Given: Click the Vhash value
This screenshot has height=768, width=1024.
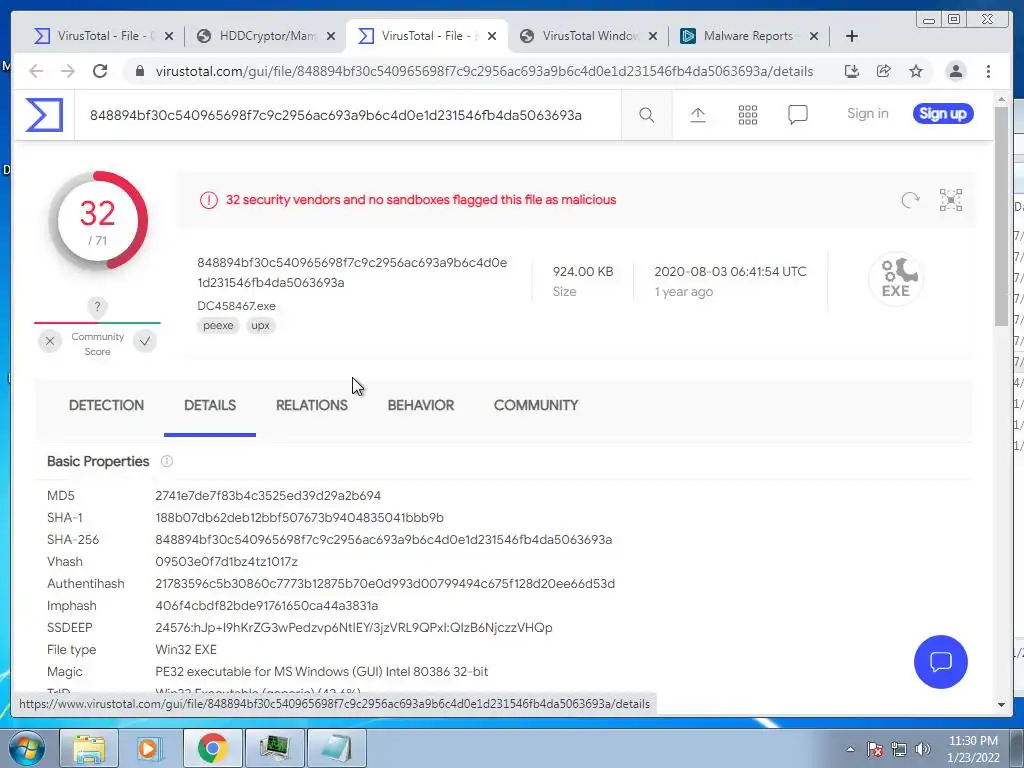Looking at the screenshot, I should click(226, 562).
